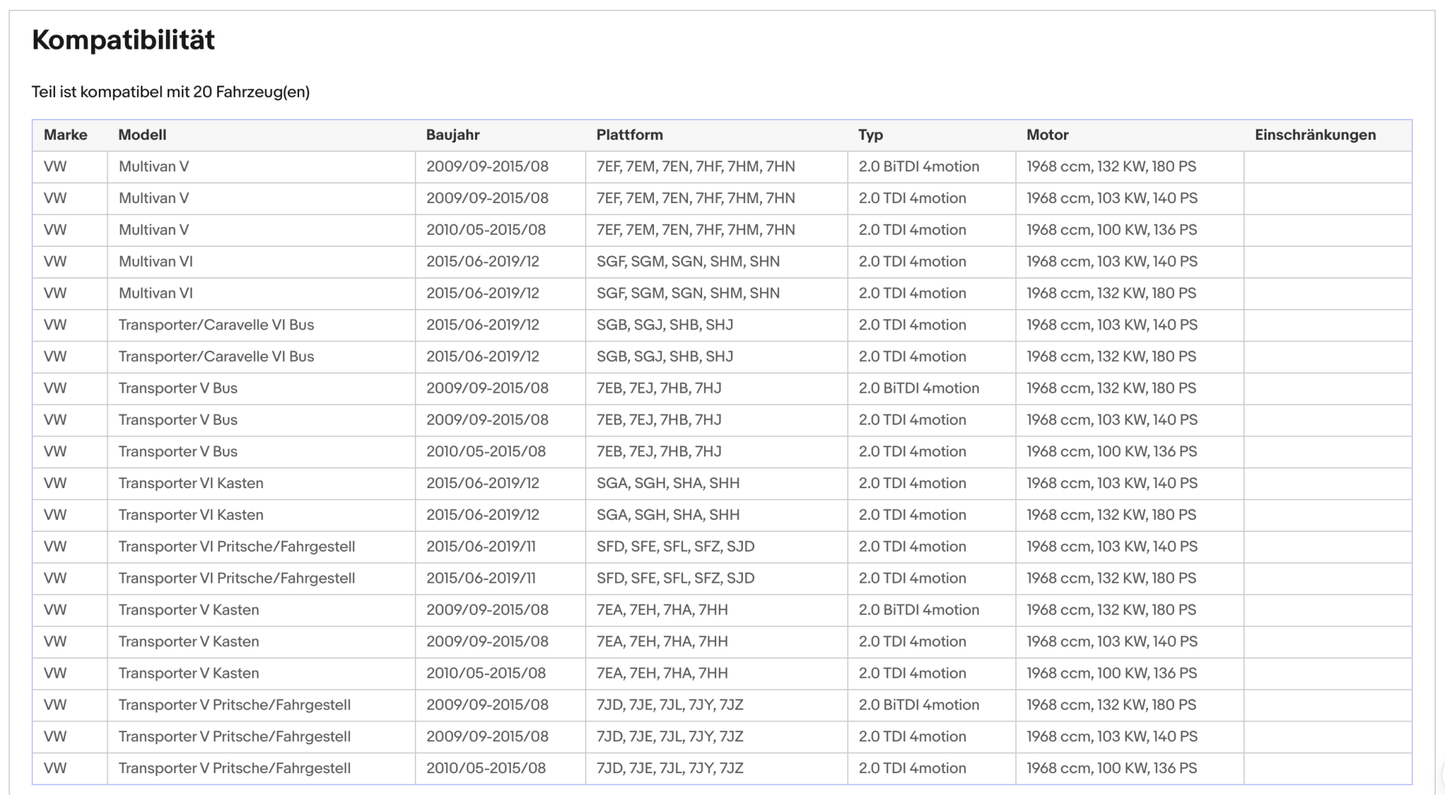
Task: Click Transporter V Kasten model in 136 PS row
Action: pyautogui.click(x=188, y=673)
